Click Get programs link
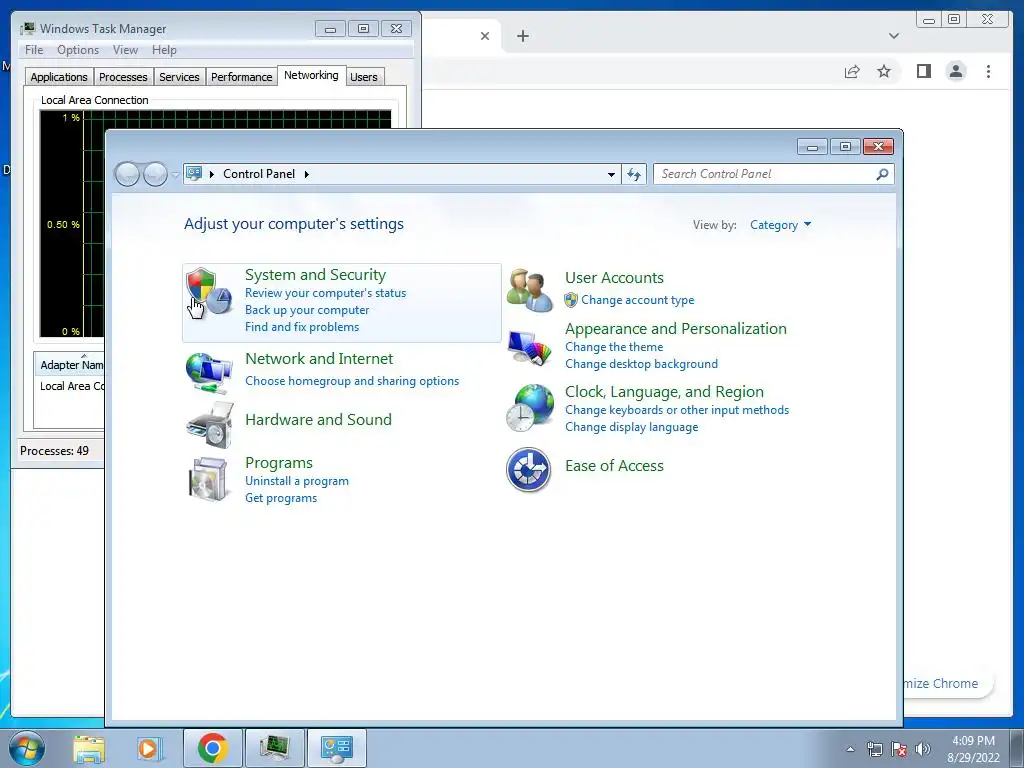This screenshot has height=768, width=1024. pos(281,498)
